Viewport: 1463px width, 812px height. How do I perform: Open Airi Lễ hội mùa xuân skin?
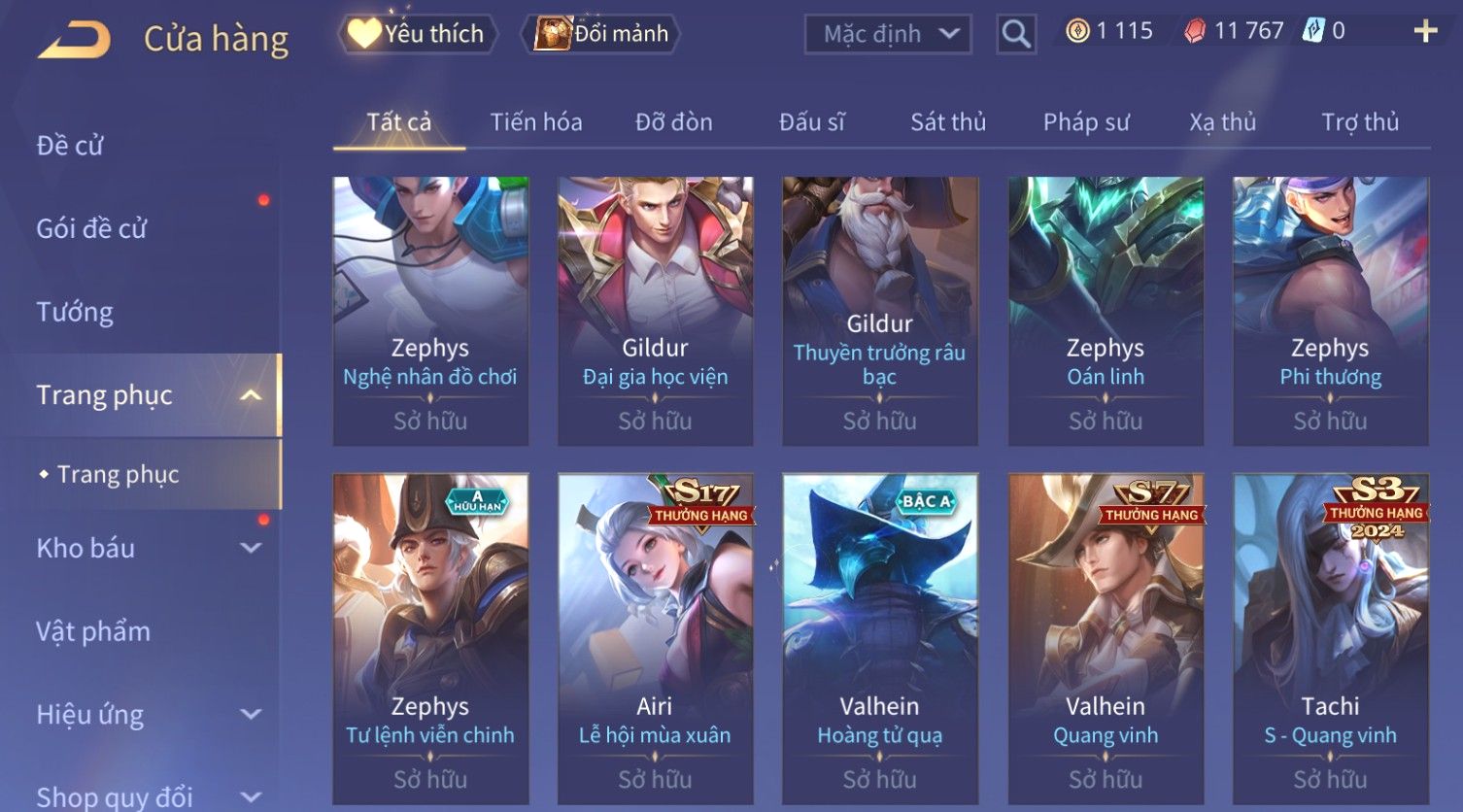click(x=655, y=638)
